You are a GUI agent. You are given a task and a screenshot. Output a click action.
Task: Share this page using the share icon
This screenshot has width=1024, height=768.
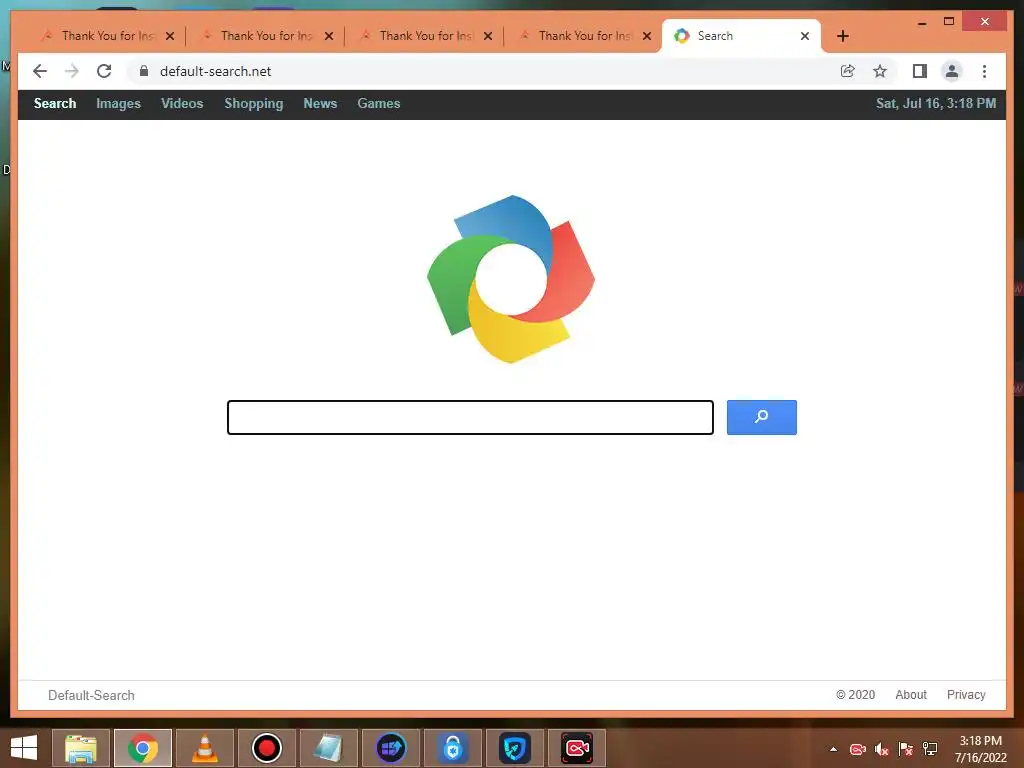tap(848, 71)
